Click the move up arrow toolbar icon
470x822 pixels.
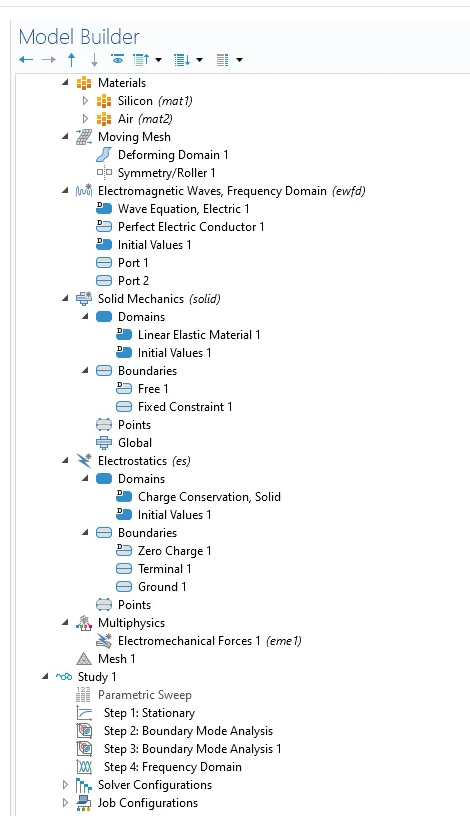coord(72,60)
